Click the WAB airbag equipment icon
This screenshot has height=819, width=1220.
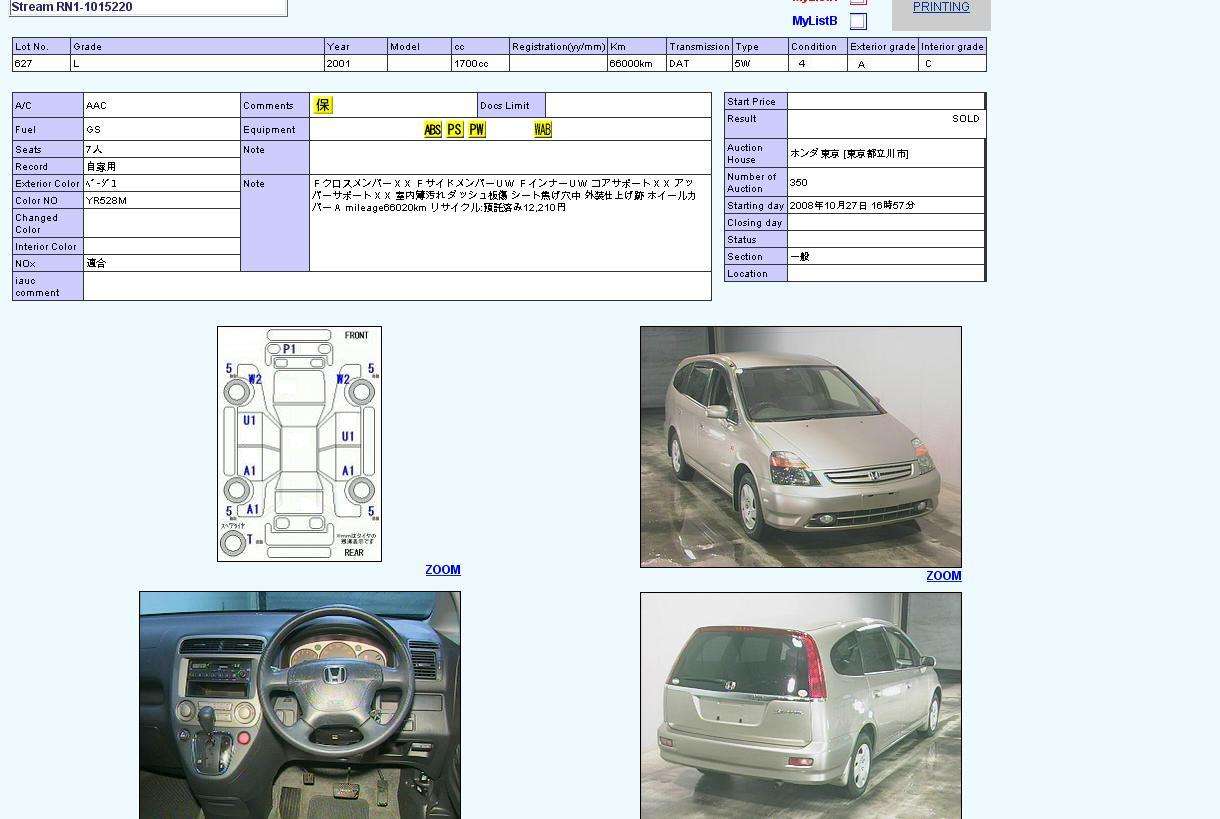pos(543,130)
